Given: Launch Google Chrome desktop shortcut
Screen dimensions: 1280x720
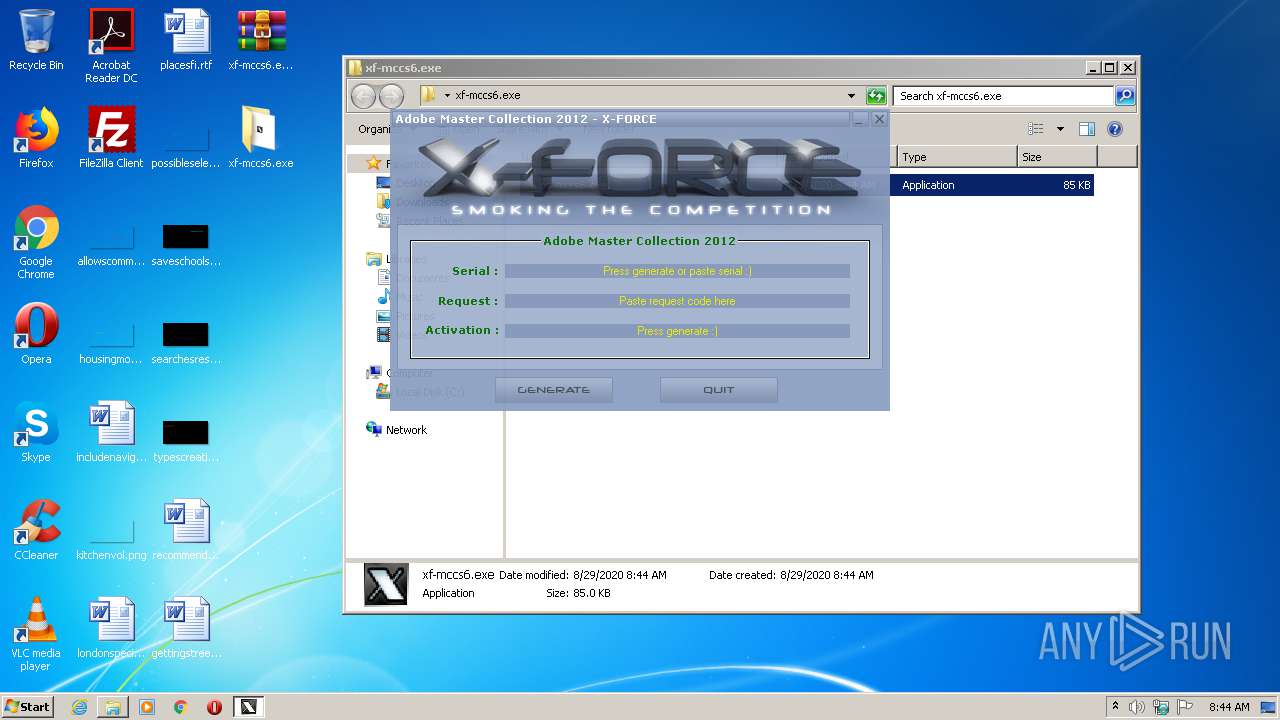Looking at the screenshot, I should pyautogui.click(x=36, y=242).
